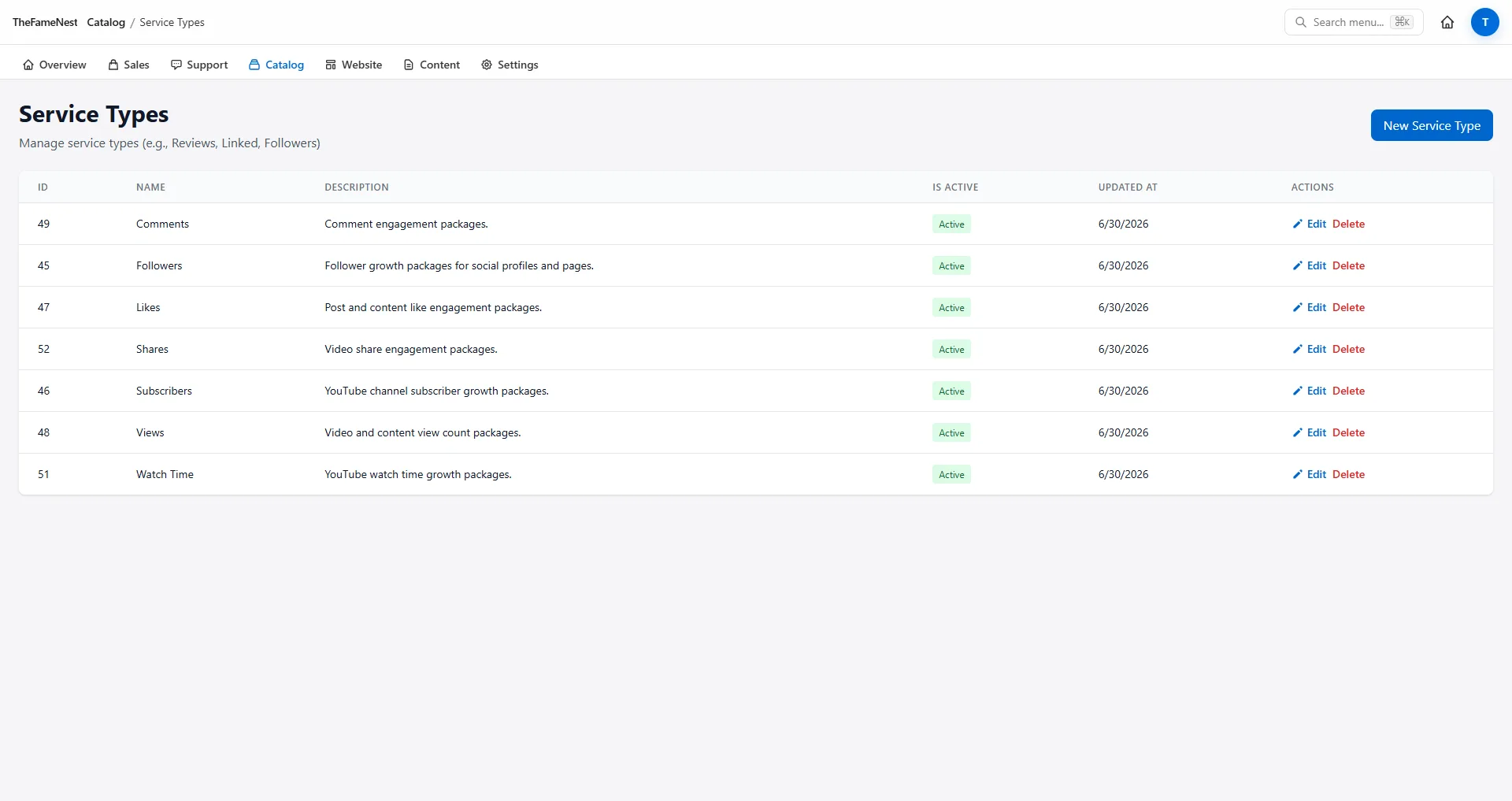Delete the Comments service type
This screenshot has height=801, width=1512.
click(x=1348, y=224)
